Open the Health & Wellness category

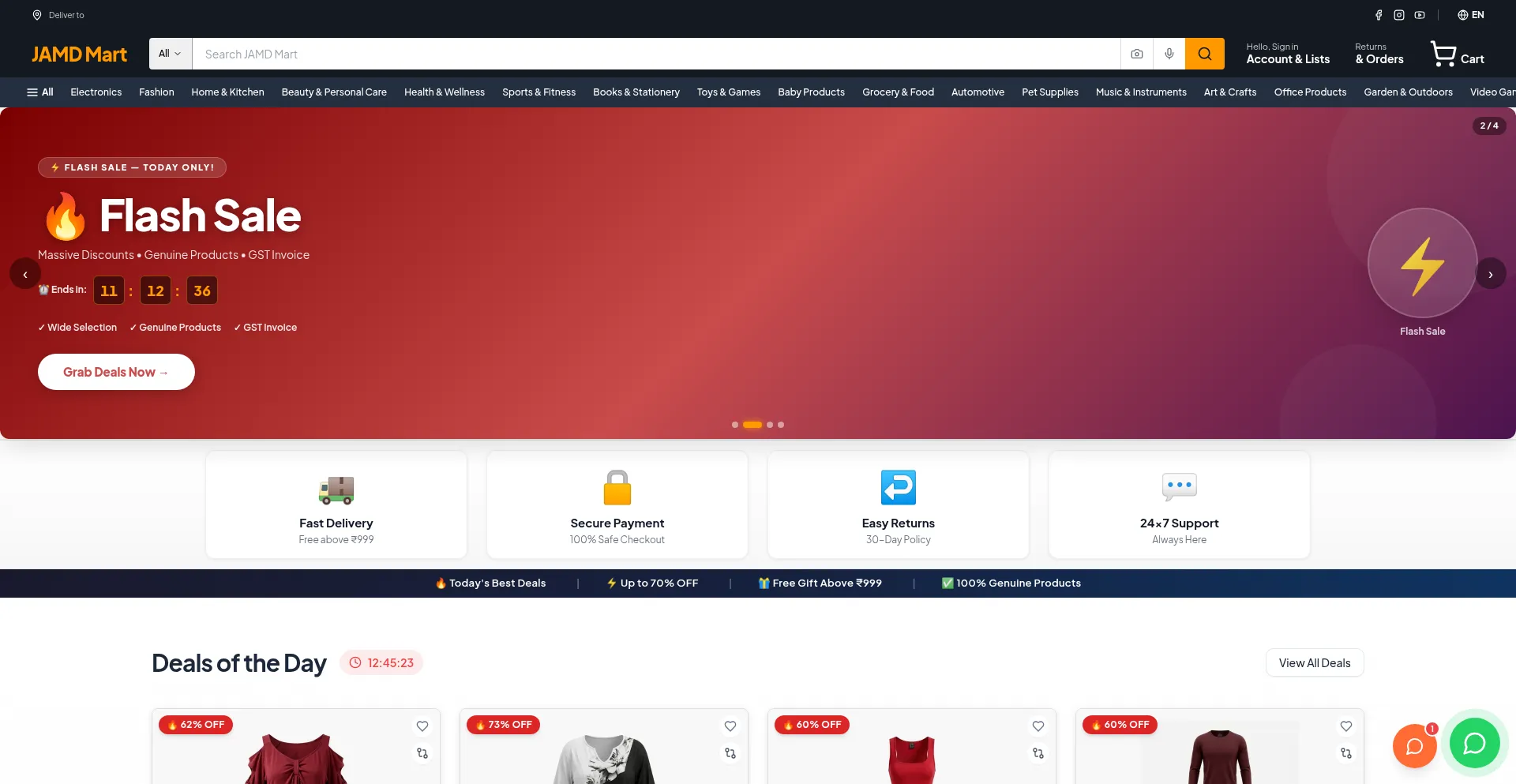coord(445,92)
